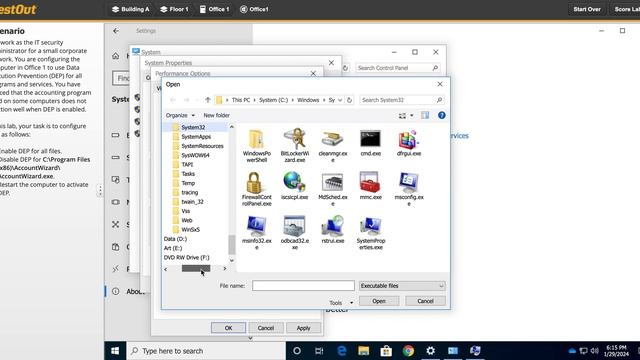Select SystemApps folder in tree
This screenshot has height=360, width=640.
tap(196, 137)
